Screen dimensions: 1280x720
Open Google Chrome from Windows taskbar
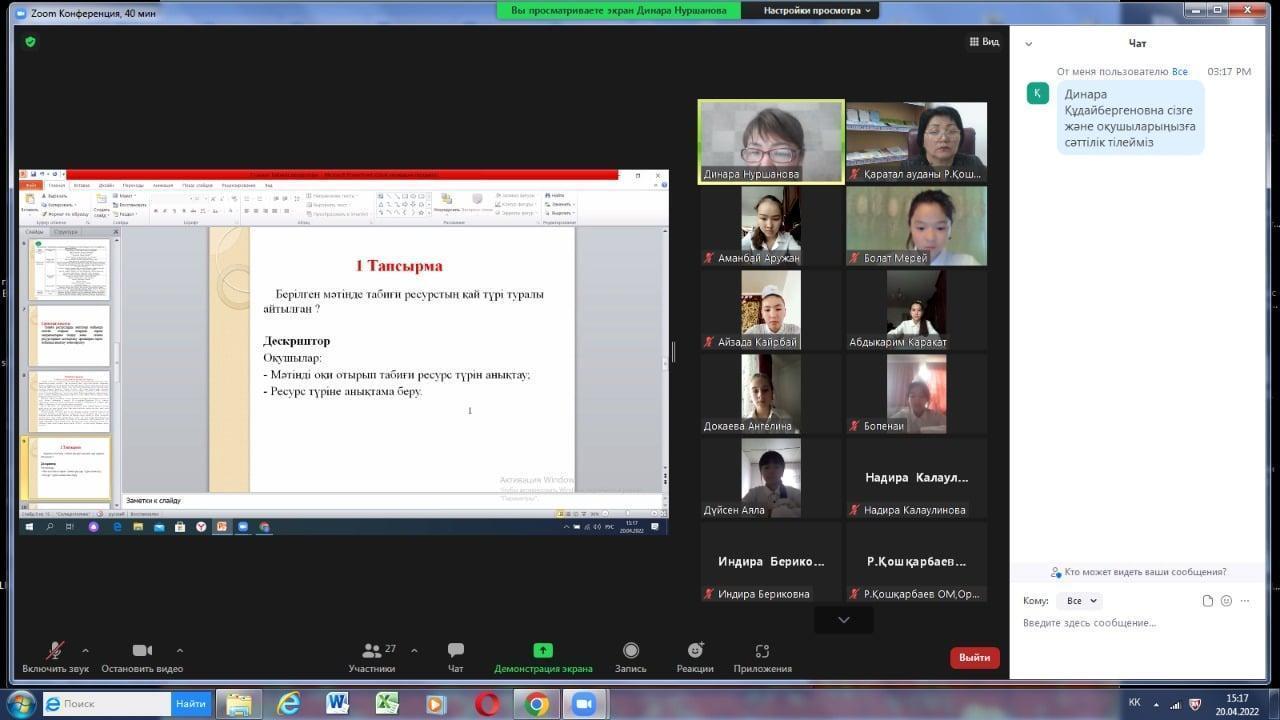pos(537,704)
